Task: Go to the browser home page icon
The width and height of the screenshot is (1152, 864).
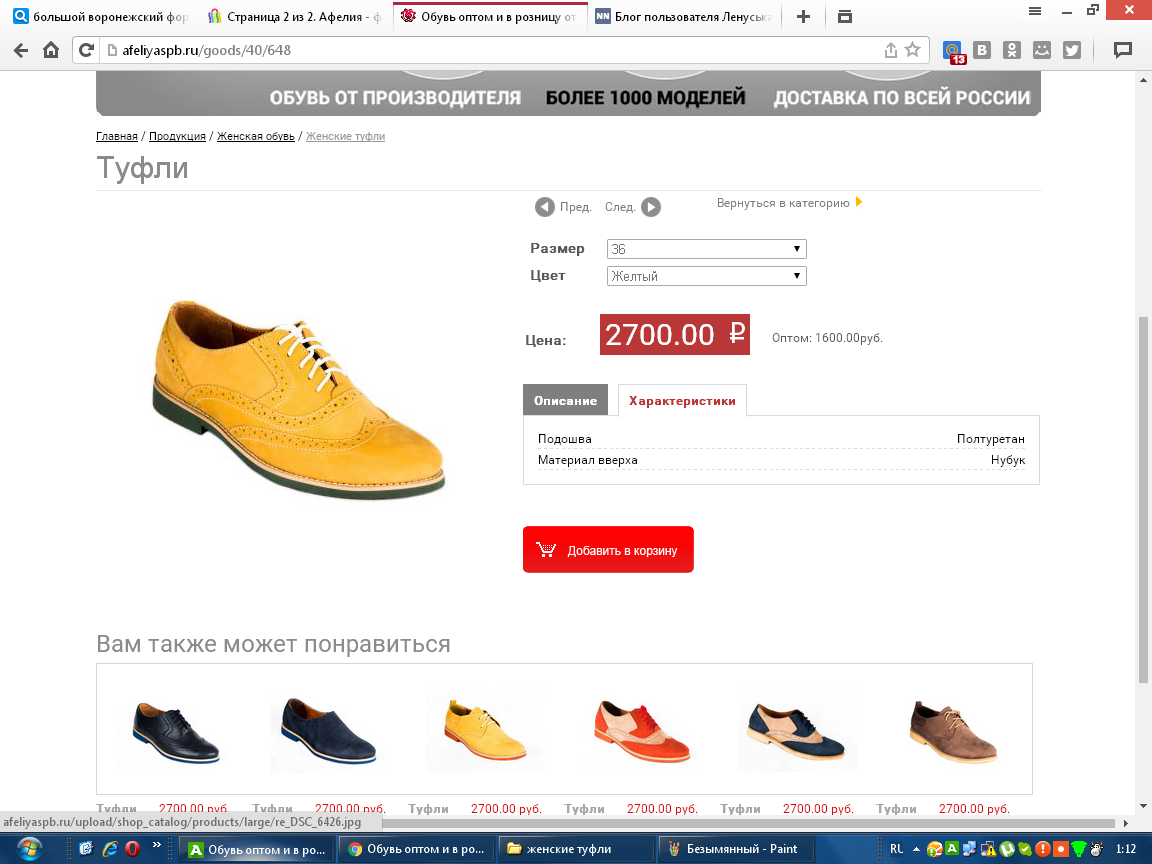Action: (x=51, y=50)
